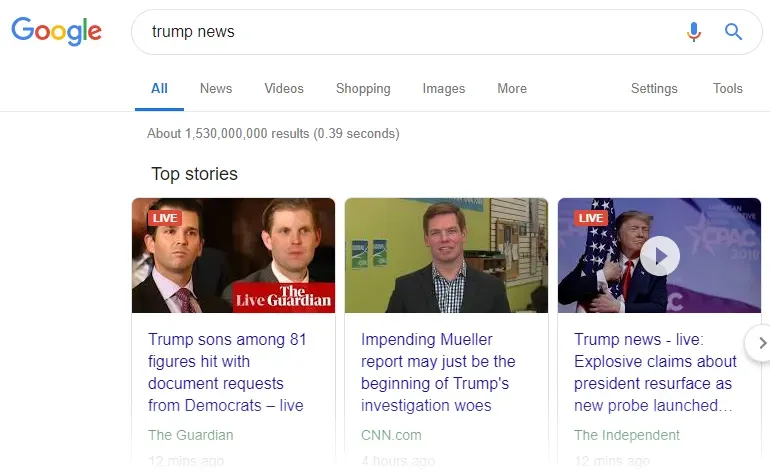The image size is (770, 473).
Task: Click LIVE badge on Independent thumbnail
Action: click(591, 218)
